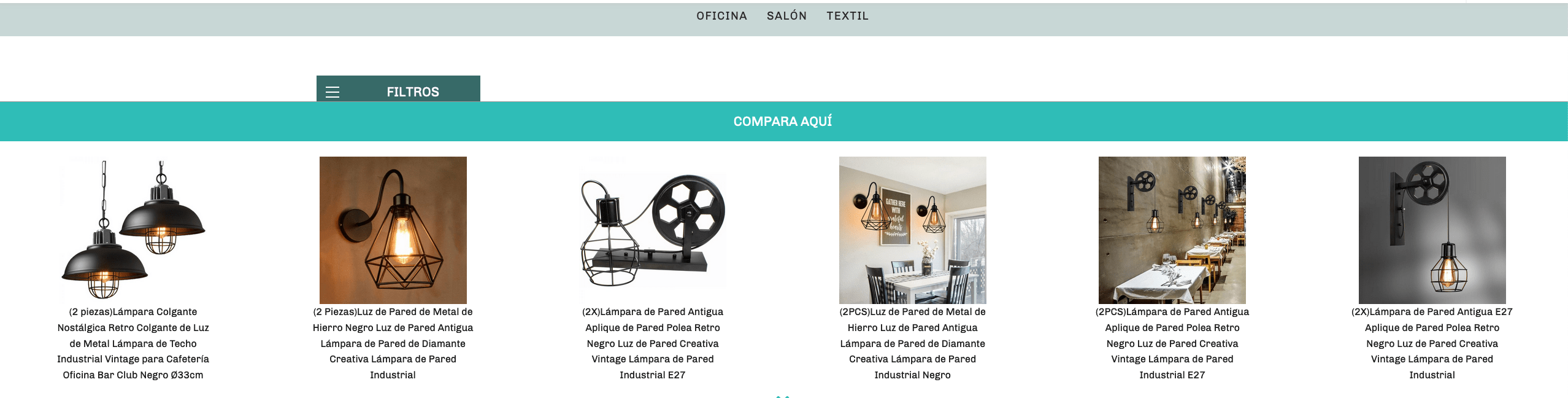Open the pulley wheel lamp on white background
This screenshot has width=1568, height=398.
click(653, 230)
